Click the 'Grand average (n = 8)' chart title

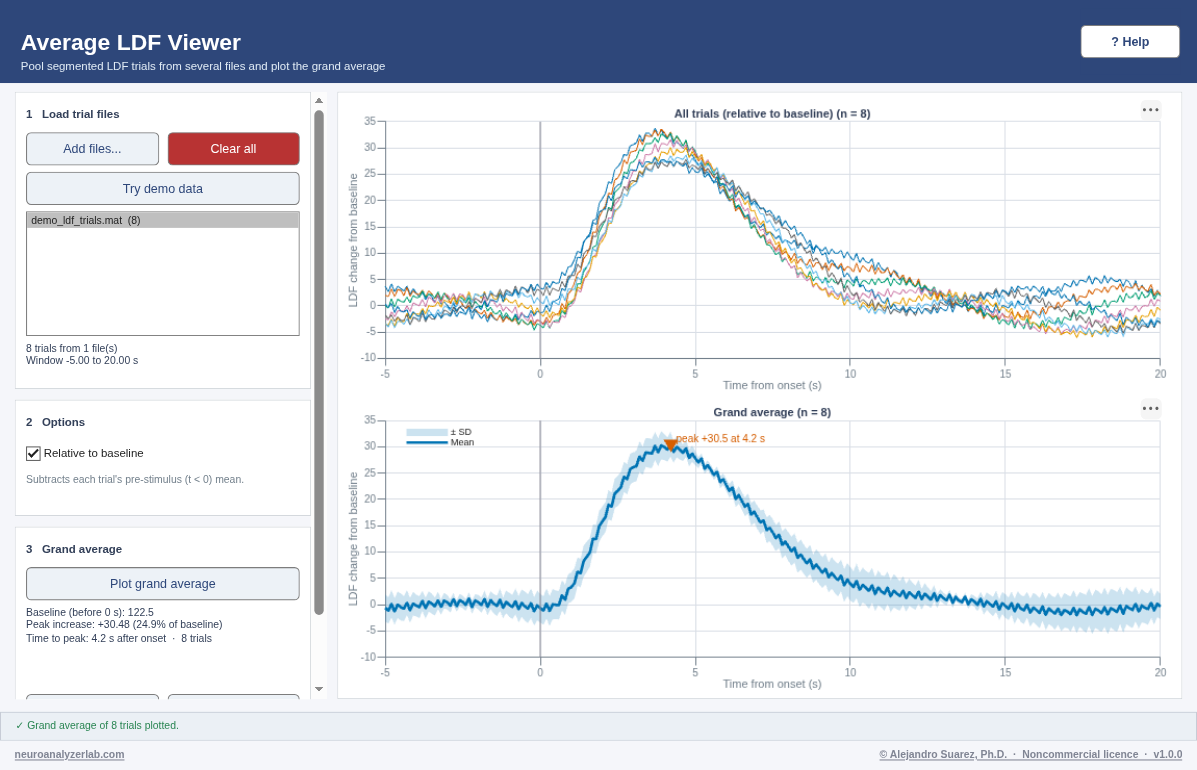pos(772,412)
